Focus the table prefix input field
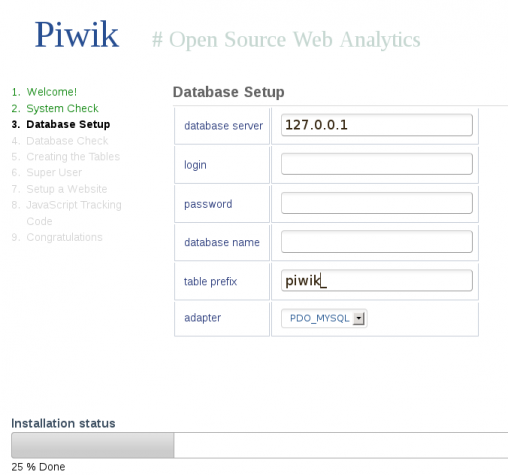Image resolution: width=508 pixels, height=475 pixels. click(x=377, y=281)
